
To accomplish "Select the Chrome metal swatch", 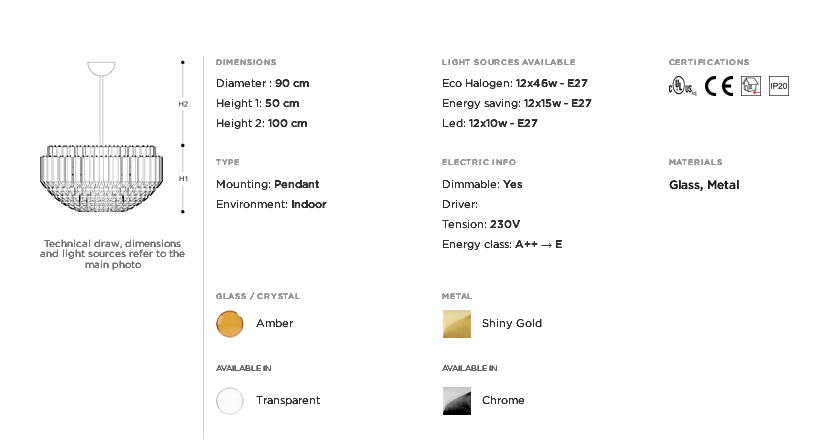I will 457,401.
